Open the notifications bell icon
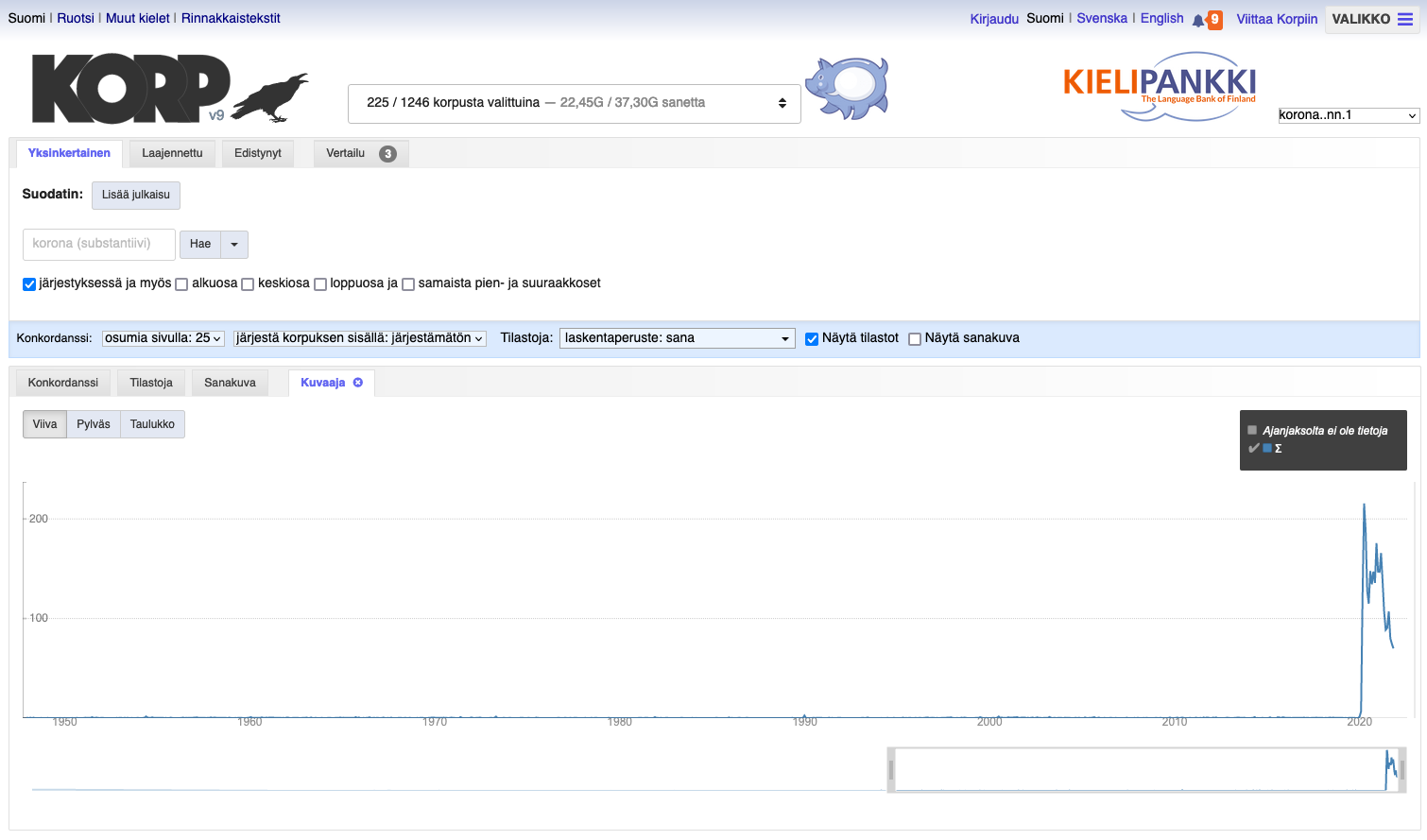1427x840 pixels. pos(1198,20)
